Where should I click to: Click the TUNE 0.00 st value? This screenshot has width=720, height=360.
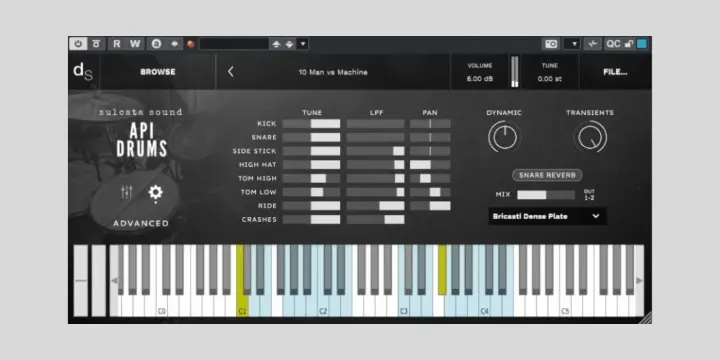pyautogui.click(x=549, y=79)
